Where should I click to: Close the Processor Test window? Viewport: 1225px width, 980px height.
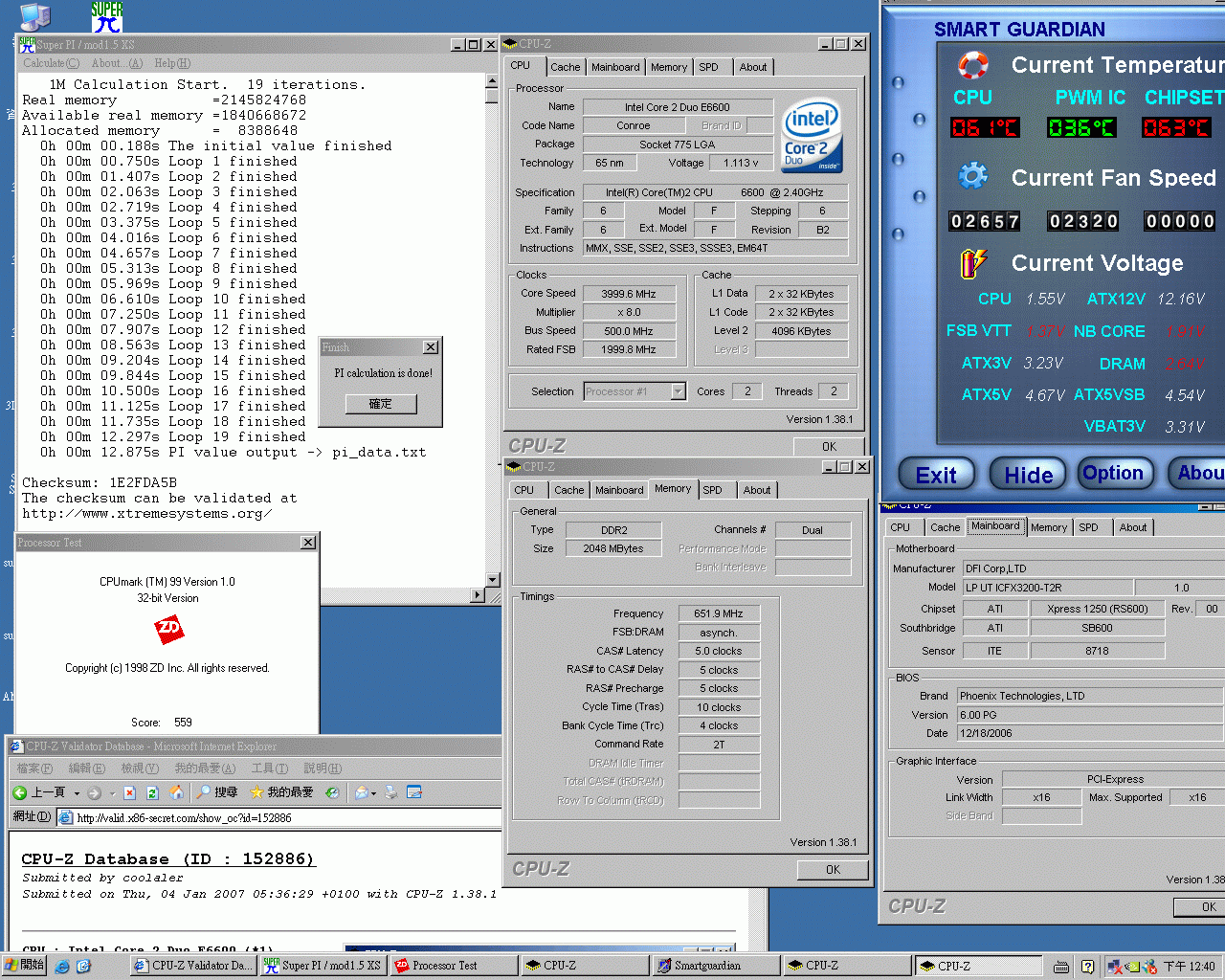coord(308,543)
